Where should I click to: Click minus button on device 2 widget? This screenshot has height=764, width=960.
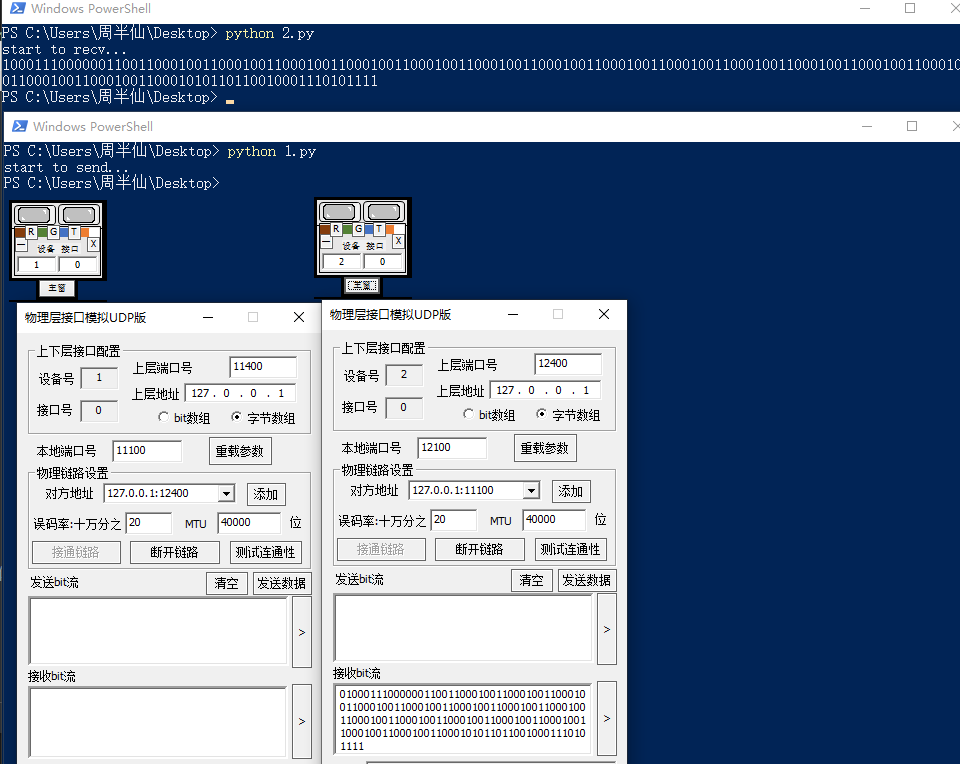[326, 242]
